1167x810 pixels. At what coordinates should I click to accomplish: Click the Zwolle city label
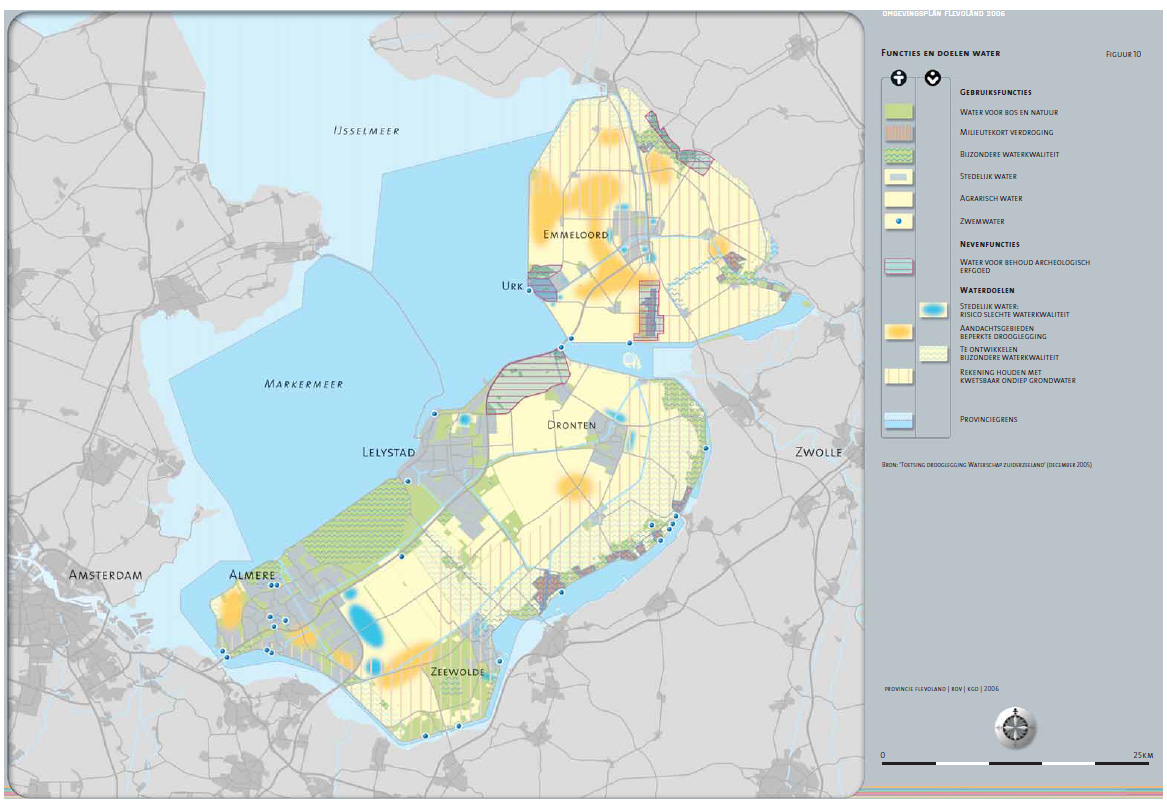coord(818,452)
